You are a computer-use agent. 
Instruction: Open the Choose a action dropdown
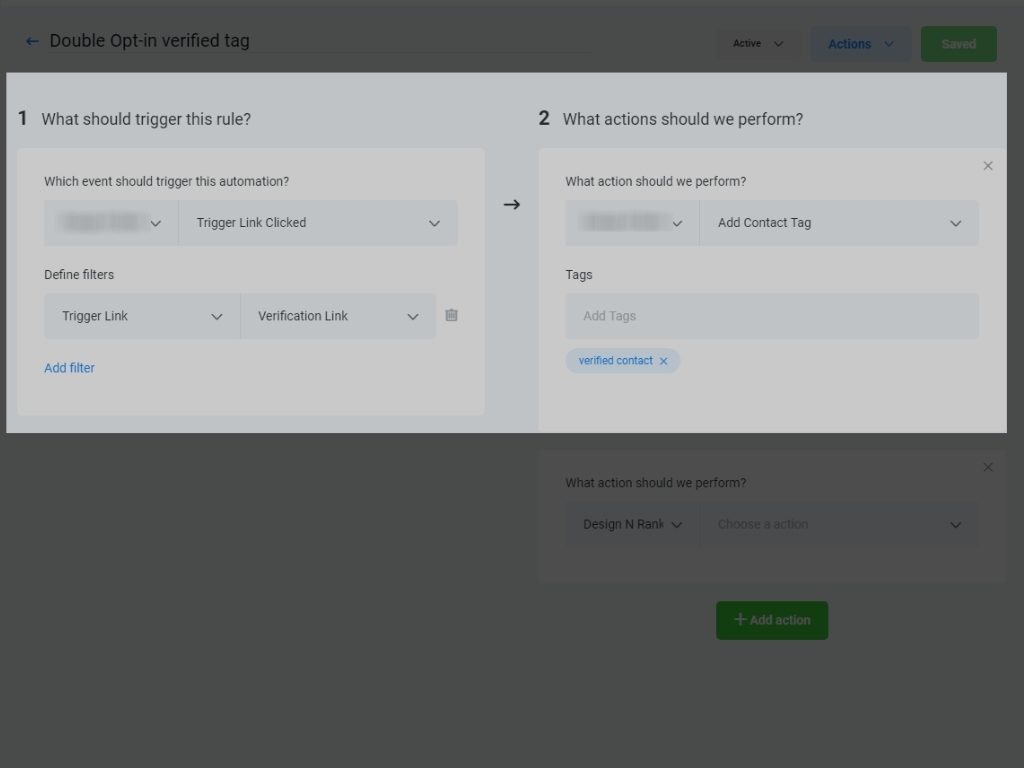839,524
